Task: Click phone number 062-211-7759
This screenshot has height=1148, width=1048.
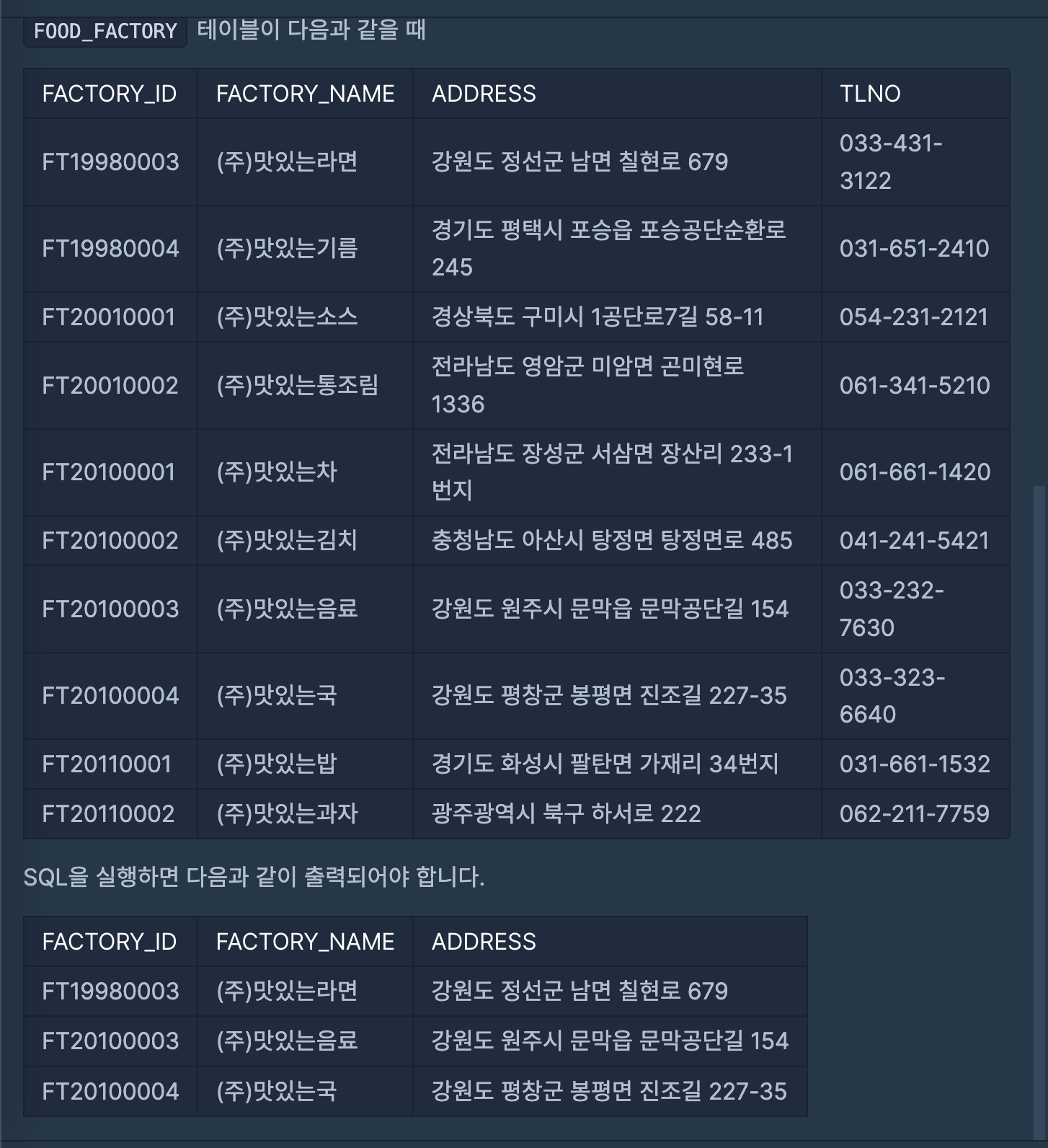Action: [914, 814]
